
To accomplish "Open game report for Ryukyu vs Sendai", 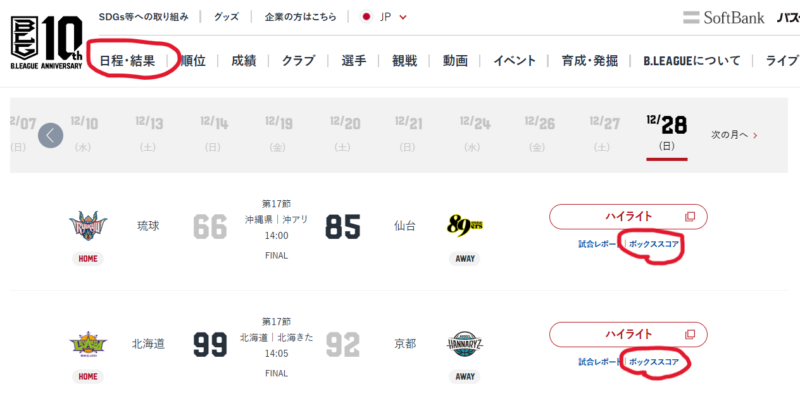I will coord(599,243).
